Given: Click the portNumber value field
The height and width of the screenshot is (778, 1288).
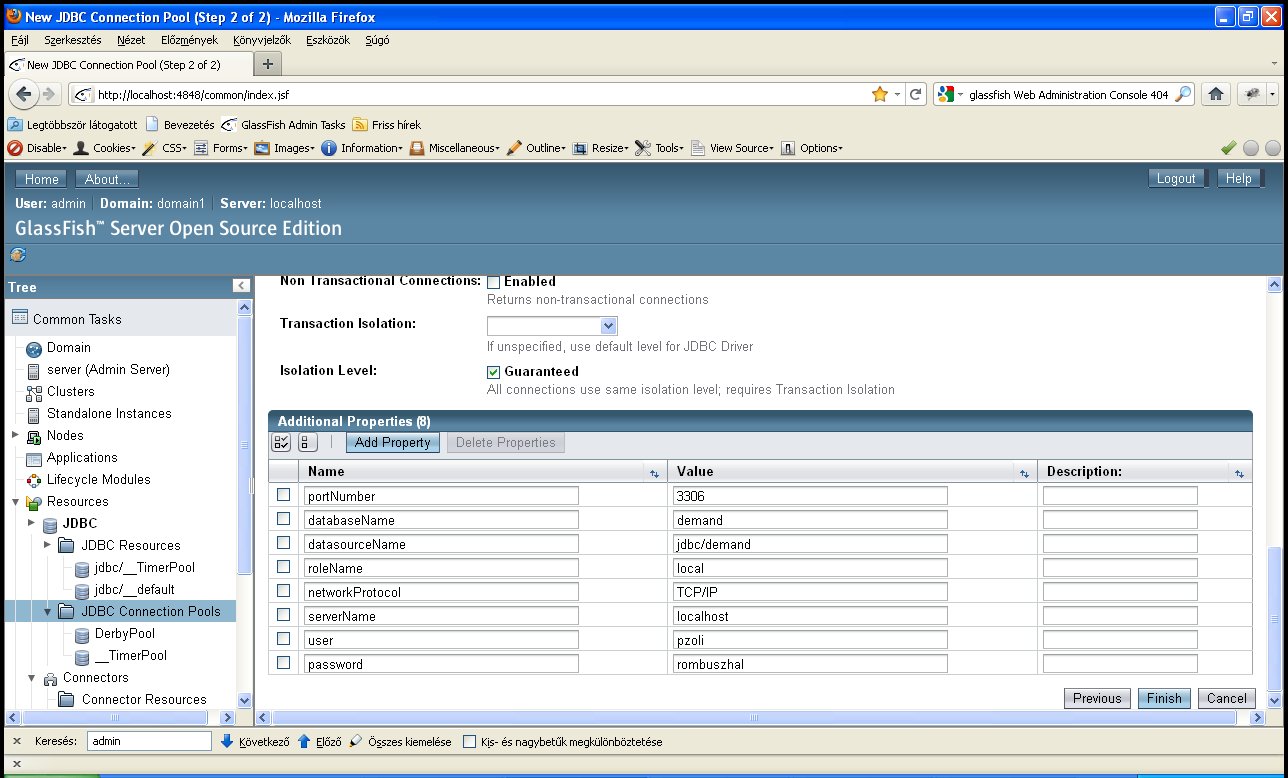Looking at the screenshot, I should (x=811, y=496).
